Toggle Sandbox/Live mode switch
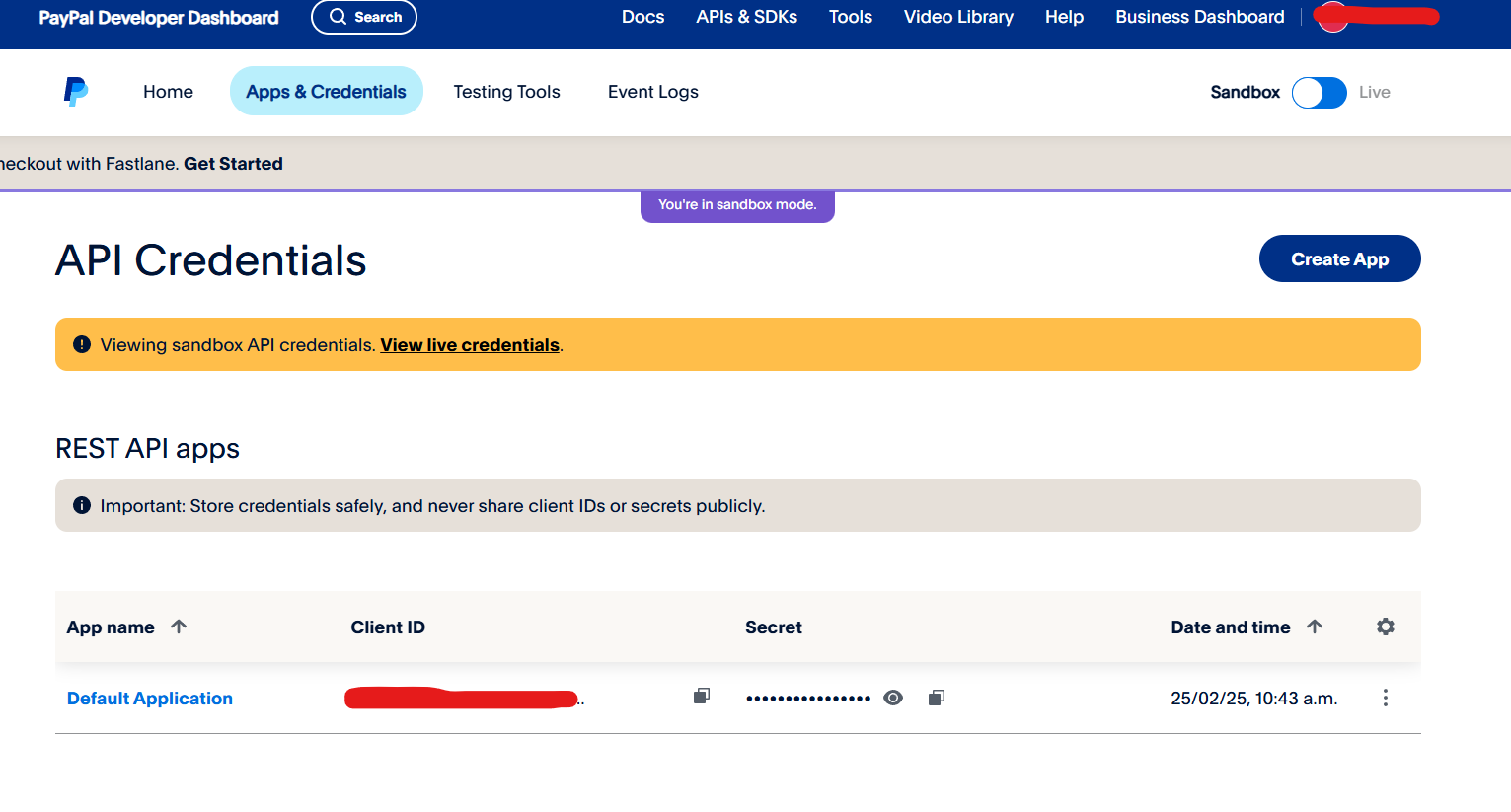This screenshot has width=1511, height=812. [1320, 93]
